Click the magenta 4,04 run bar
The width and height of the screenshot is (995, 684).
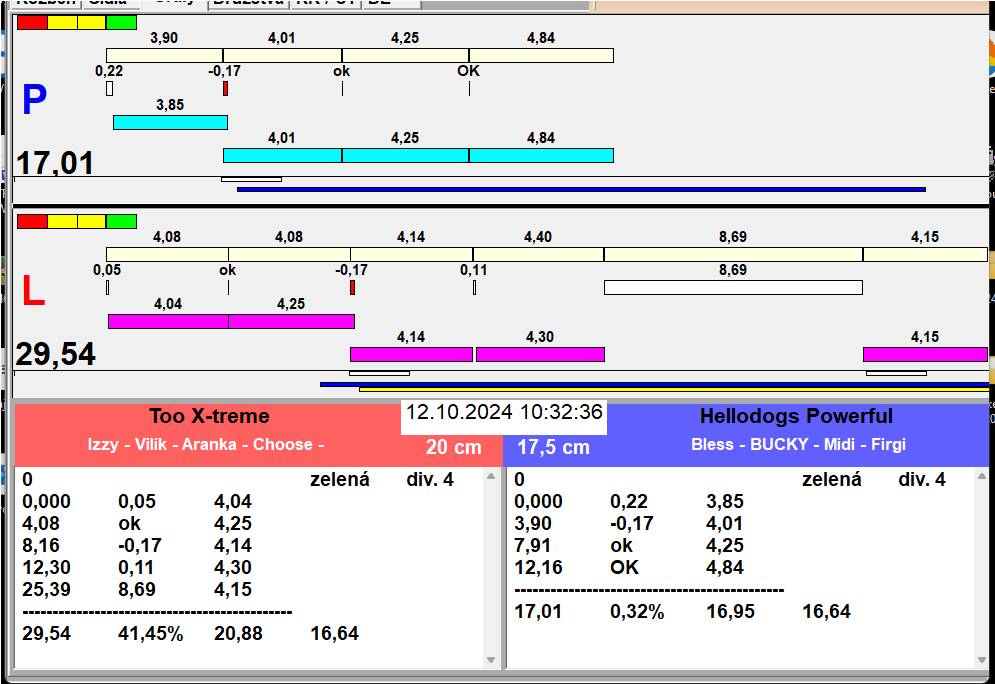tap(168, 321)
